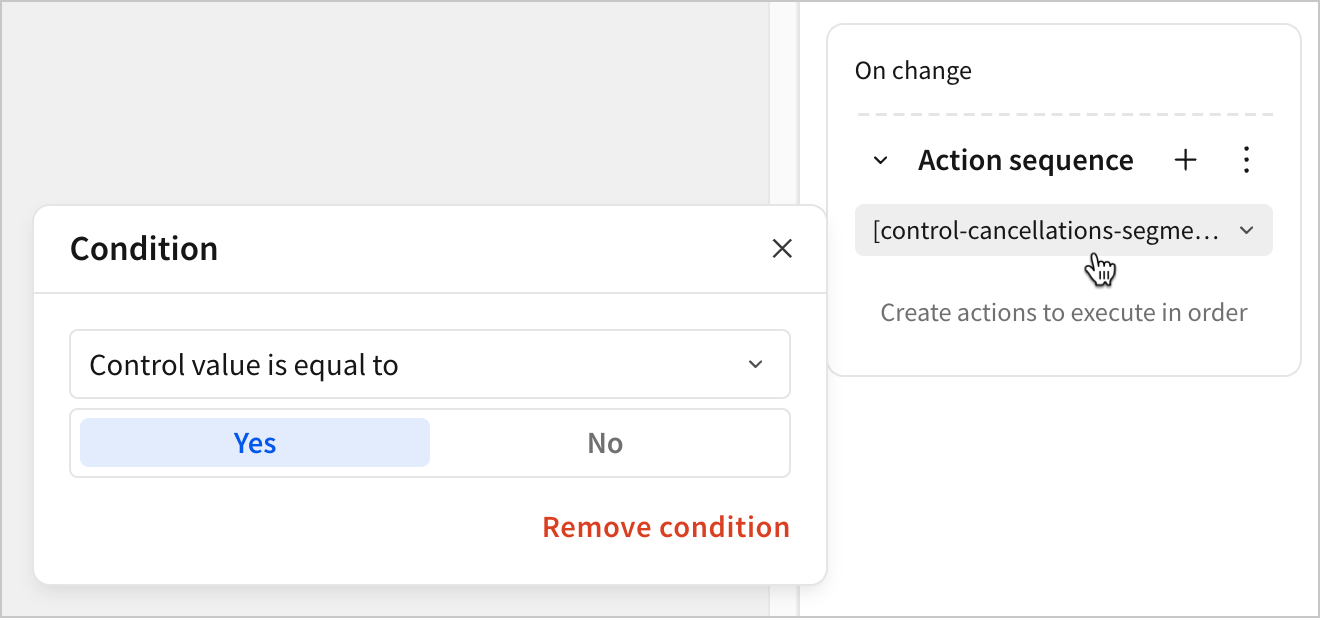Image resolution: width=1320 pixels, height=618 pixels.
Task: Select No as the control value
Action: point(605,443)
